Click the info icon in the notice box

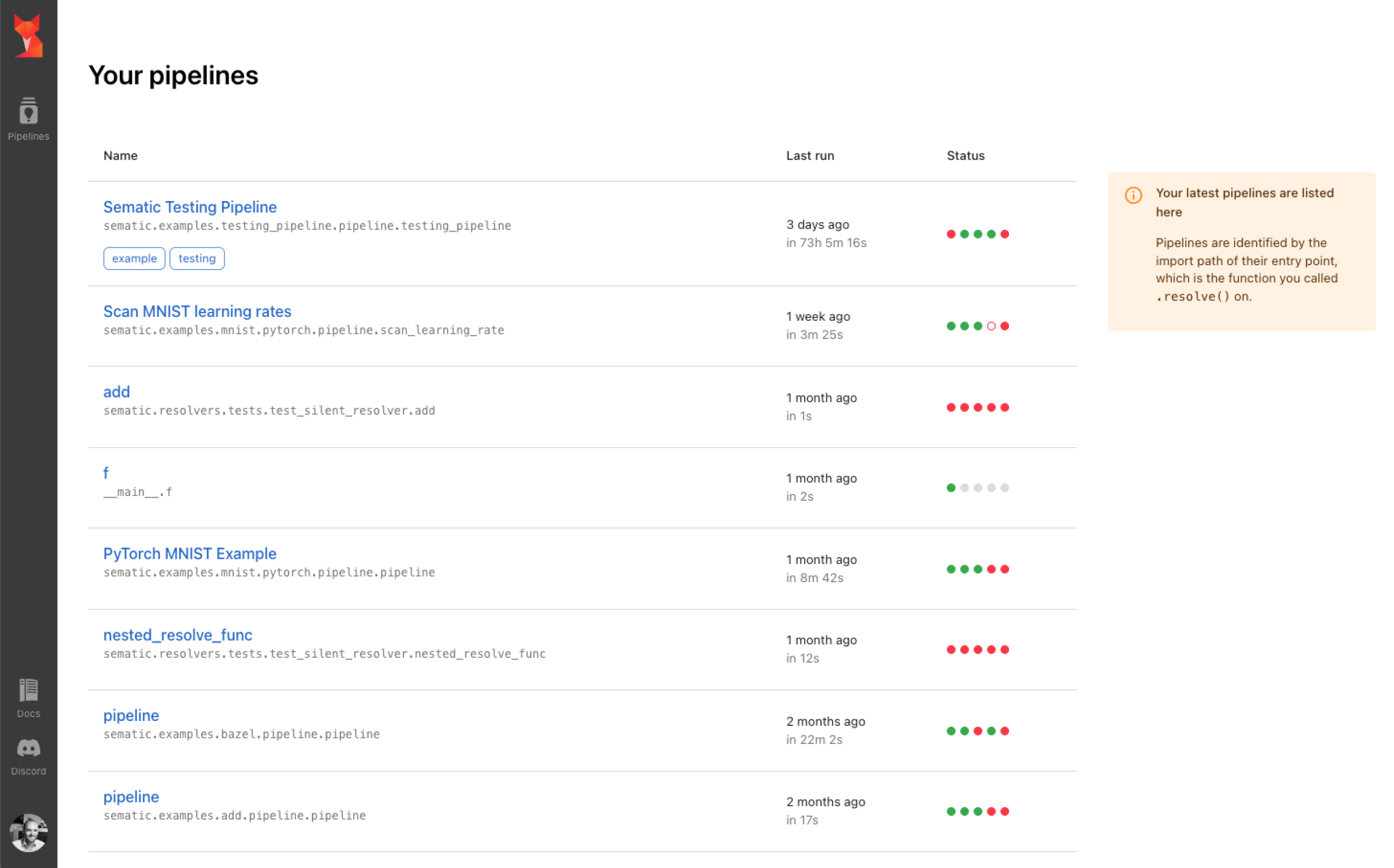click(1133, 195)
